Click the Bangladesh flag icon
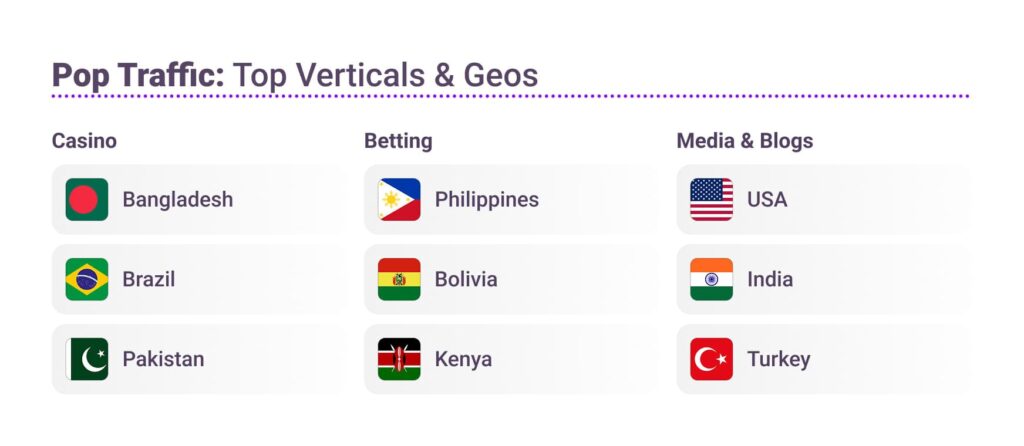Viewport: 1024px width, 446px height. pyautogui.click(x=87, y=200)
